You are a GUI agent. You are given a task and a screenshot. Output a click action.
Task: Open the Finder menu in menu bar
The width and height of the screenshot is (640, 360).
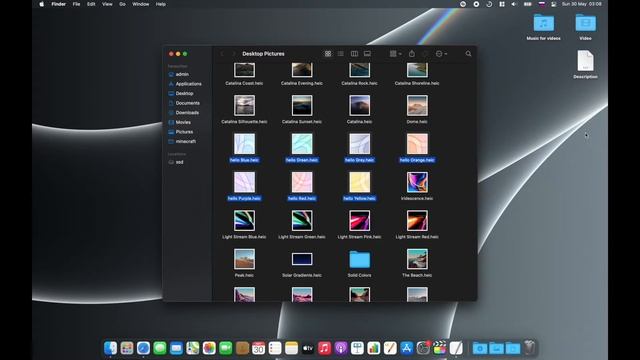click(58, 4)
